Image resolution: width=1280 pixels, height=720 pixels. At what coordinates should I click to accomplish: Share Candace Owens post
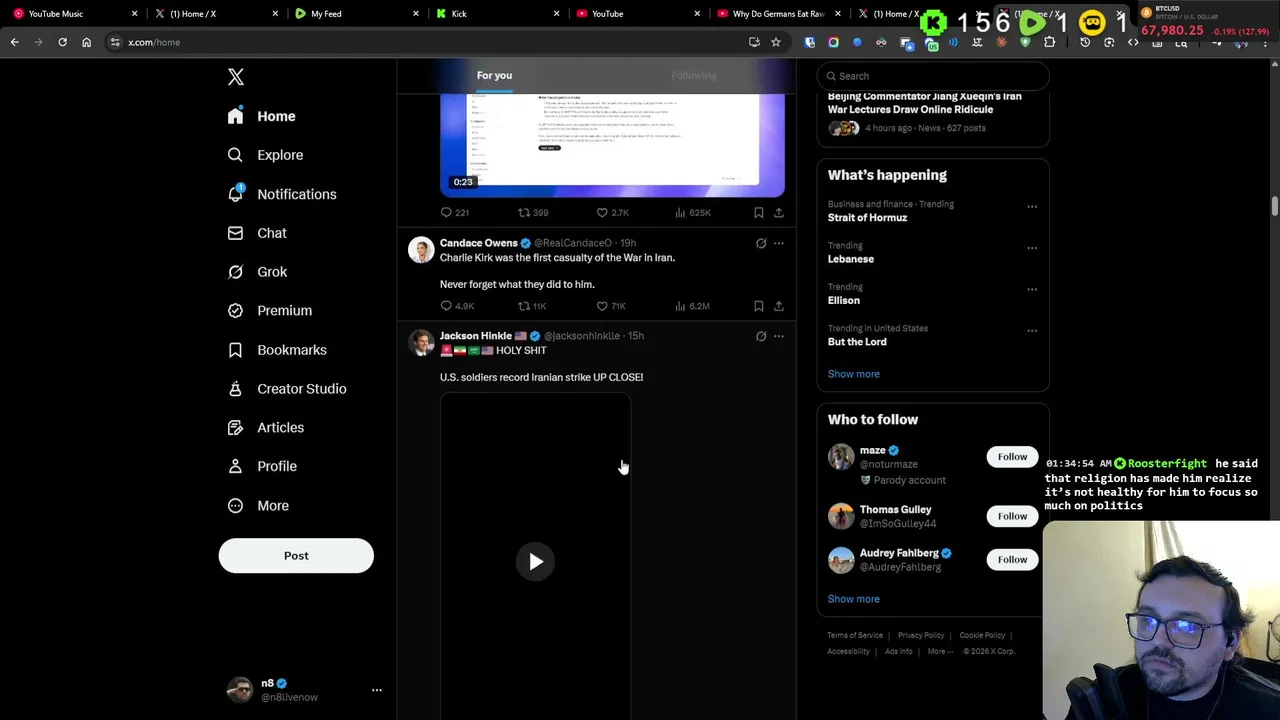pyautogui.click(x=779, y=306)
